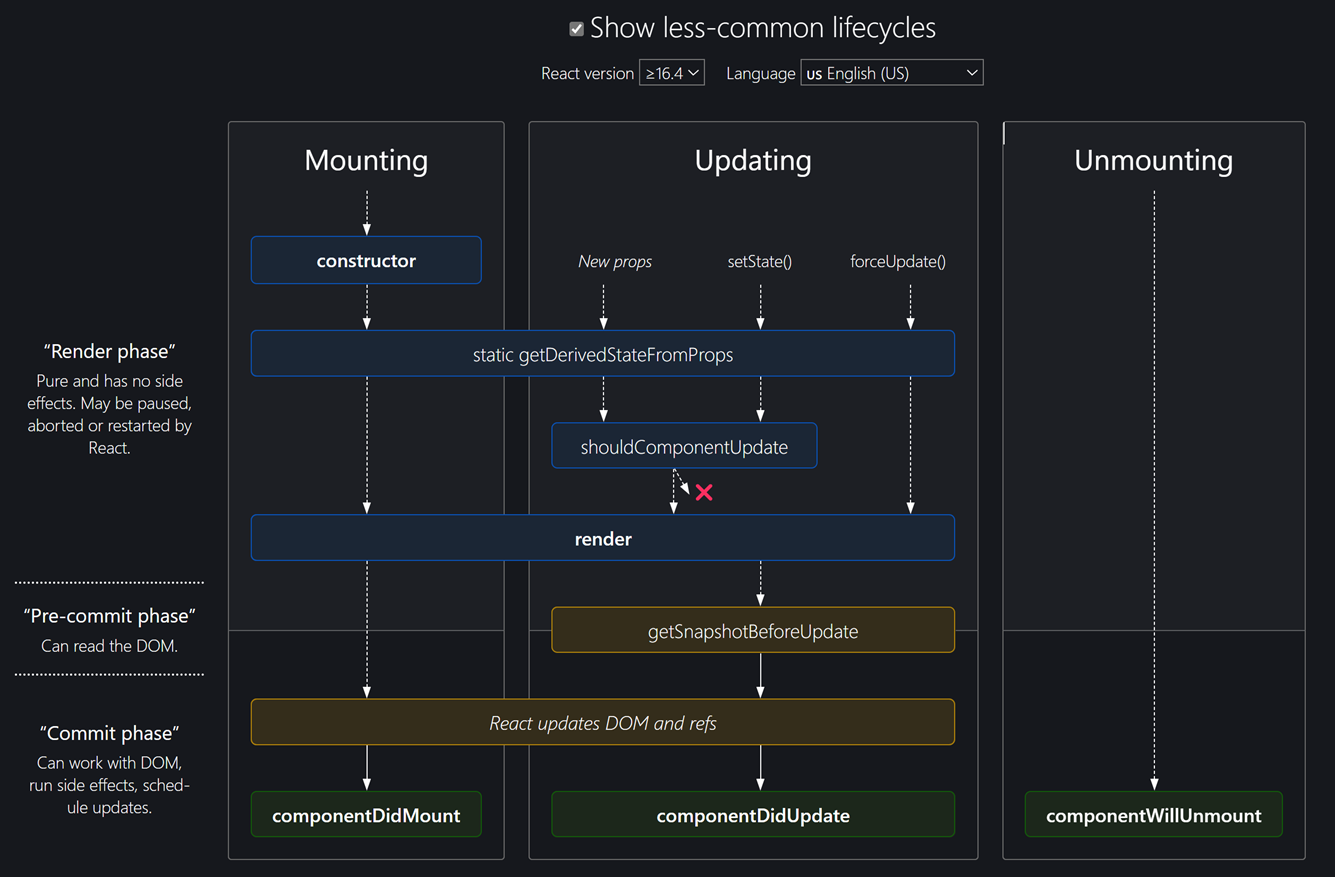The image size is (1335, 877).
Task: Click the componentDidMount box
Action: 366,815
